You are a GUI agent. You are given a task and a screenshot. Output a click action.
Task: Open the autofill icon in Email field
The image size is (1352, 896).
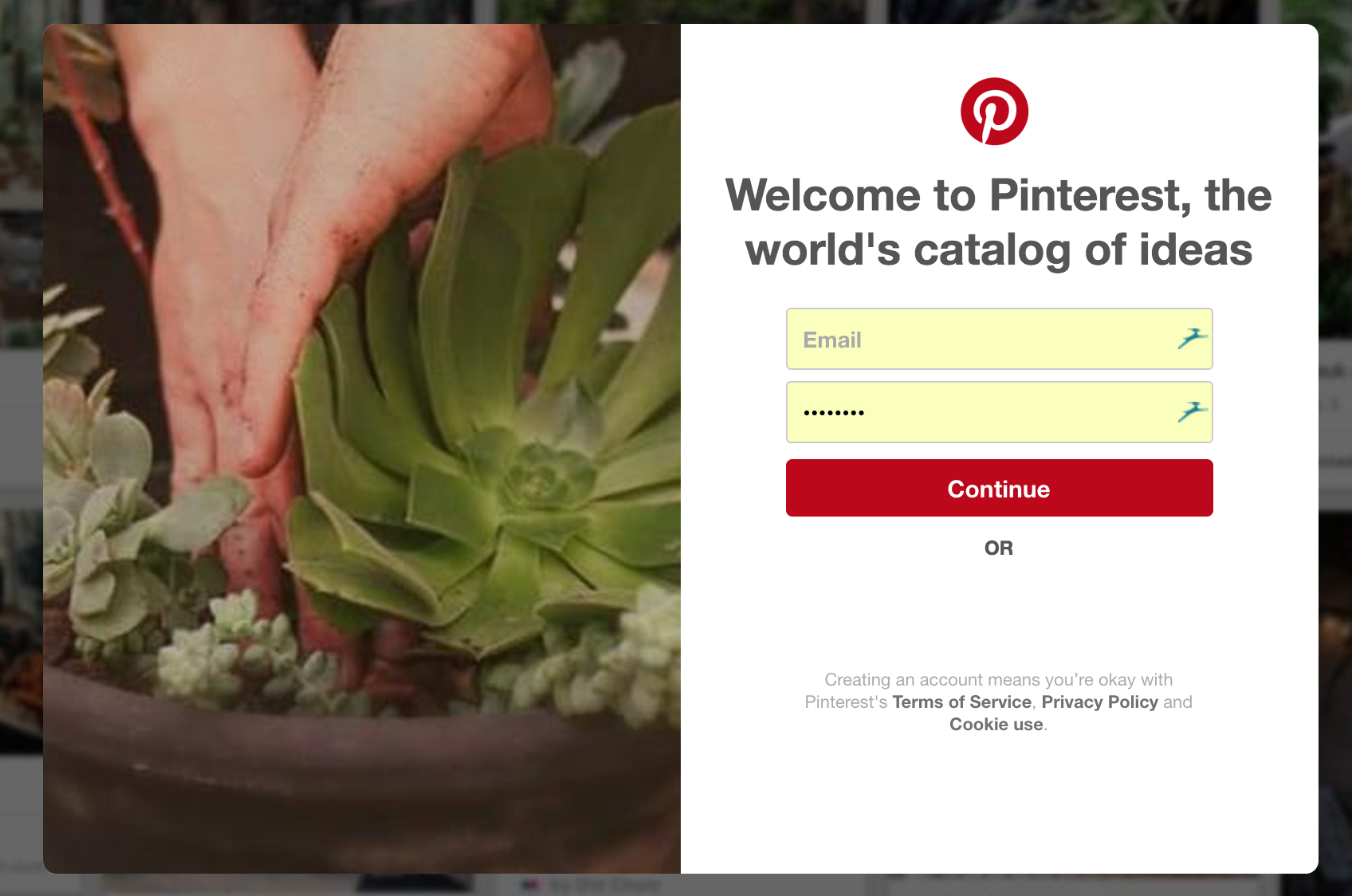1193,339
